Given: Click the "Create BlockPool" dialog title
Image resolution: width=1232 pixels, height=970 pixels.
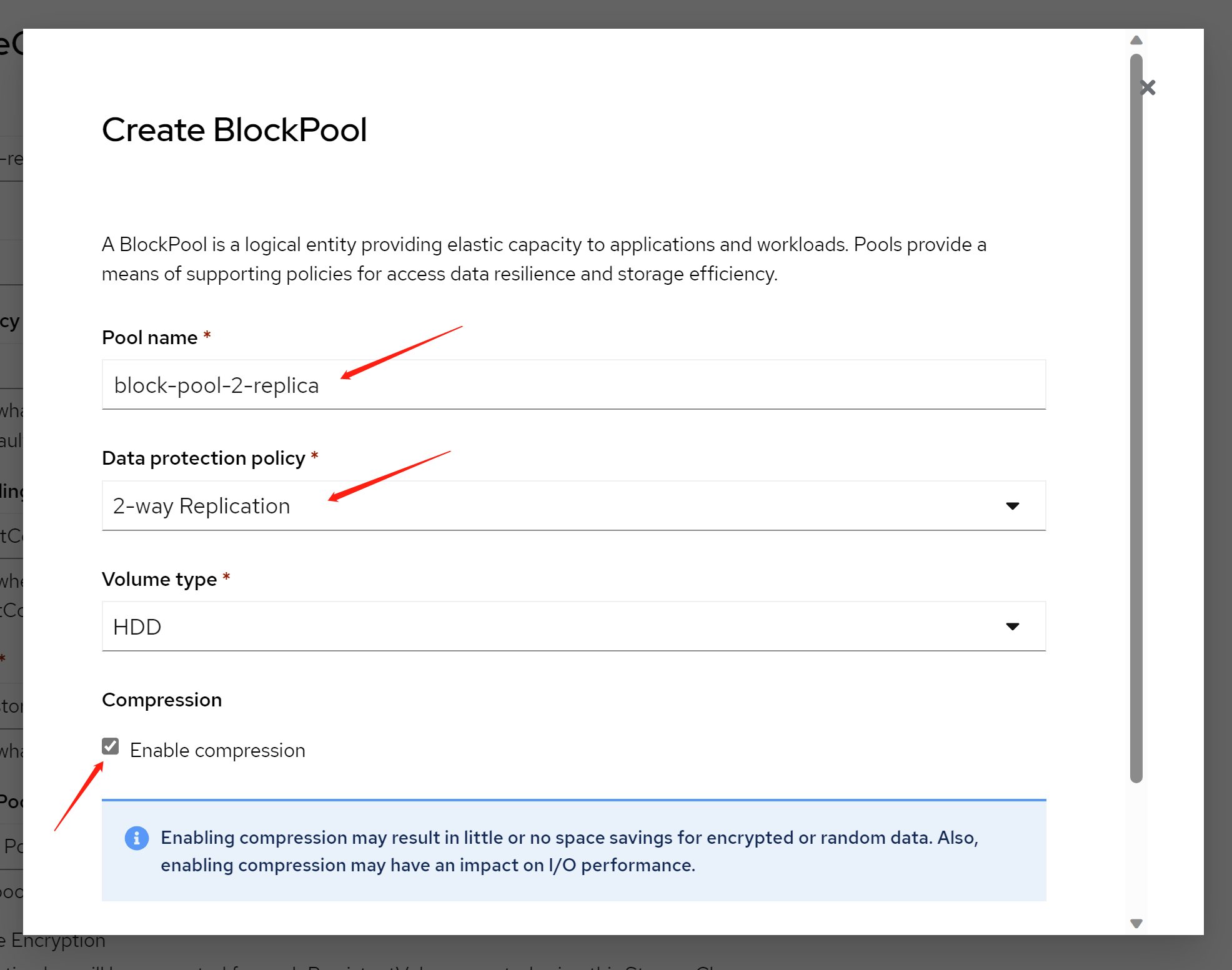Looking at the screenshot, I should point(234,130).
